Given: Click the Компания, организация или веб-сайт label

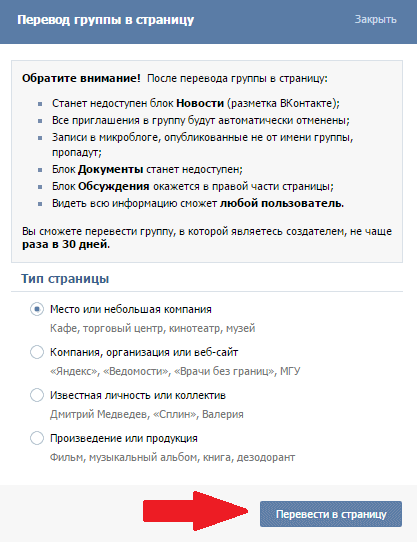Looking at the screenshot, I should pyautogui.click(x=144, y=352).
